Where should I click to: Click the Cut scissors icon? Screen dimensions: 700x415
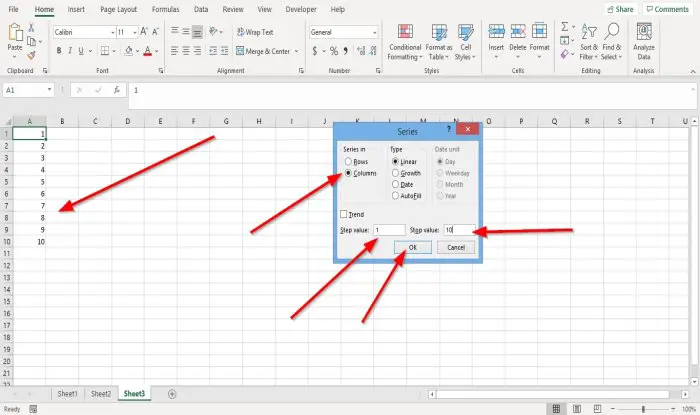(31, 28)
